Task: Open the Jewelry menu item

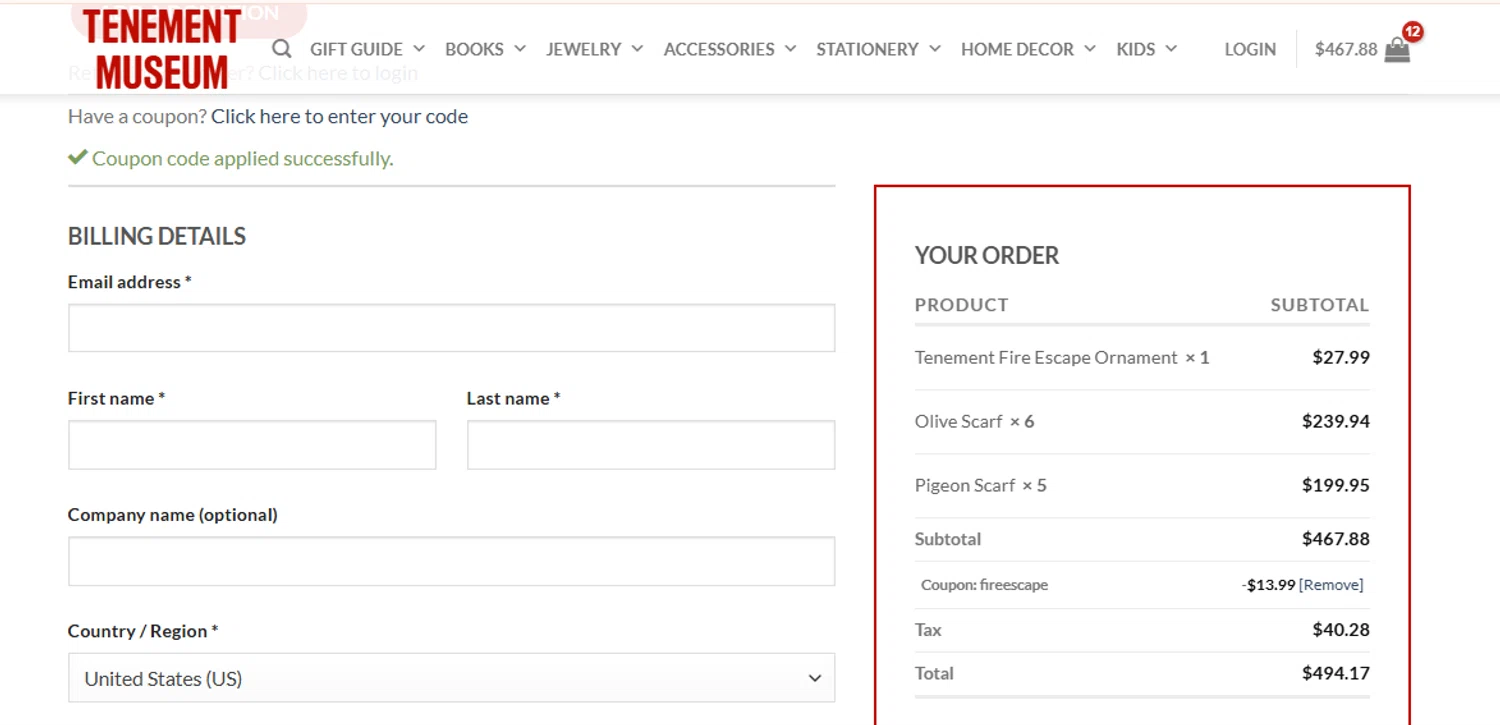Action: coord(583,49)
